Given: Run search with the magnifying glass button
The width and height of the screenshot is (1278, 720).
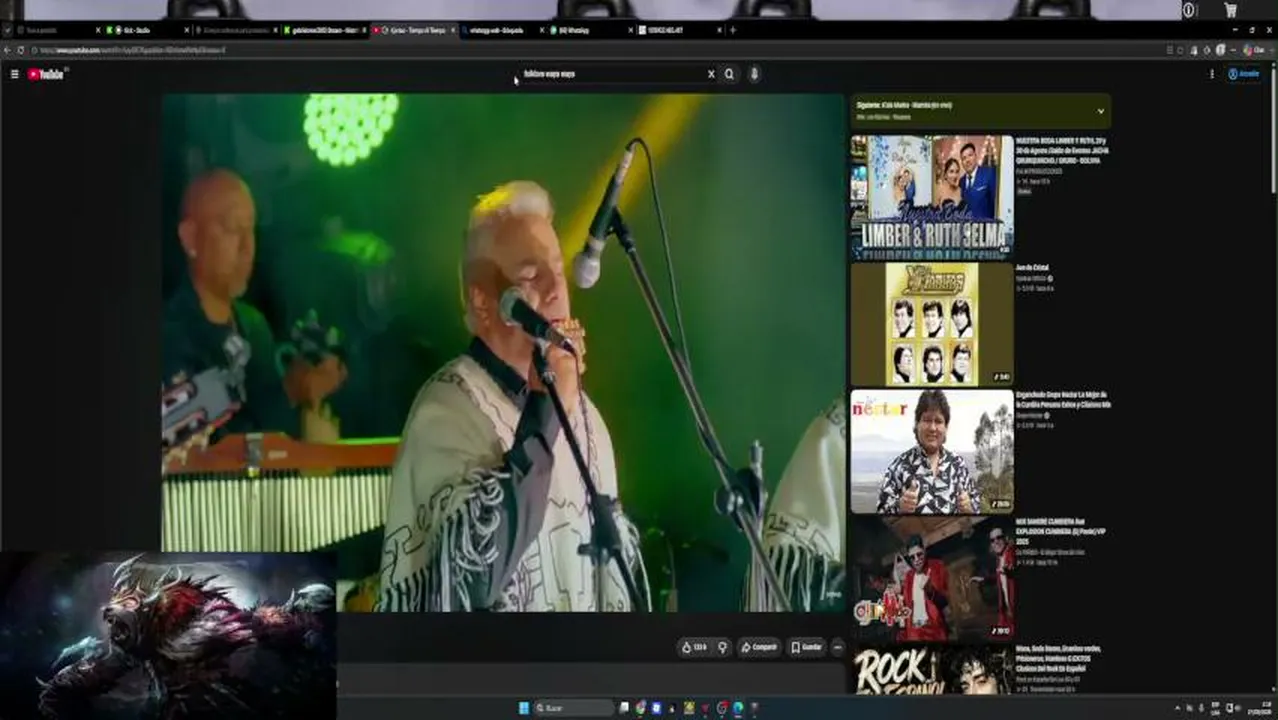Looking at the screenshot, I should click(729, 74).
